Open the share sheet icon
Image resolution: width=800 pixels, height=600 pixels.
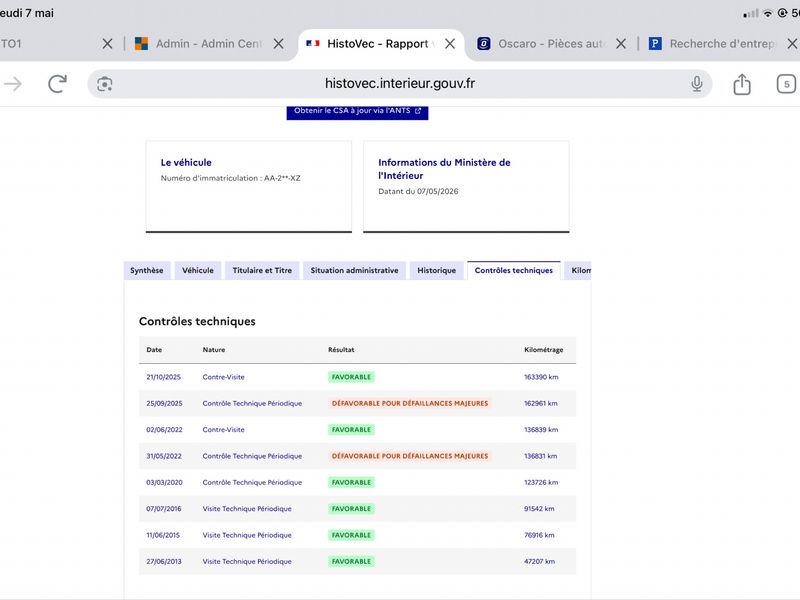tap(742, 84)
